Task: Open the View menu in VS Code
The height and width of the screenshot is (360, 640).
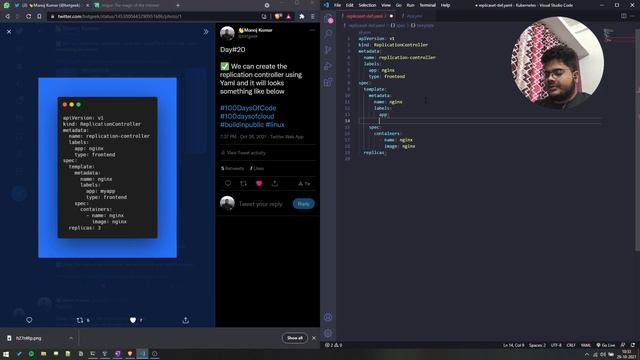Action: click(x=386, y=5)
